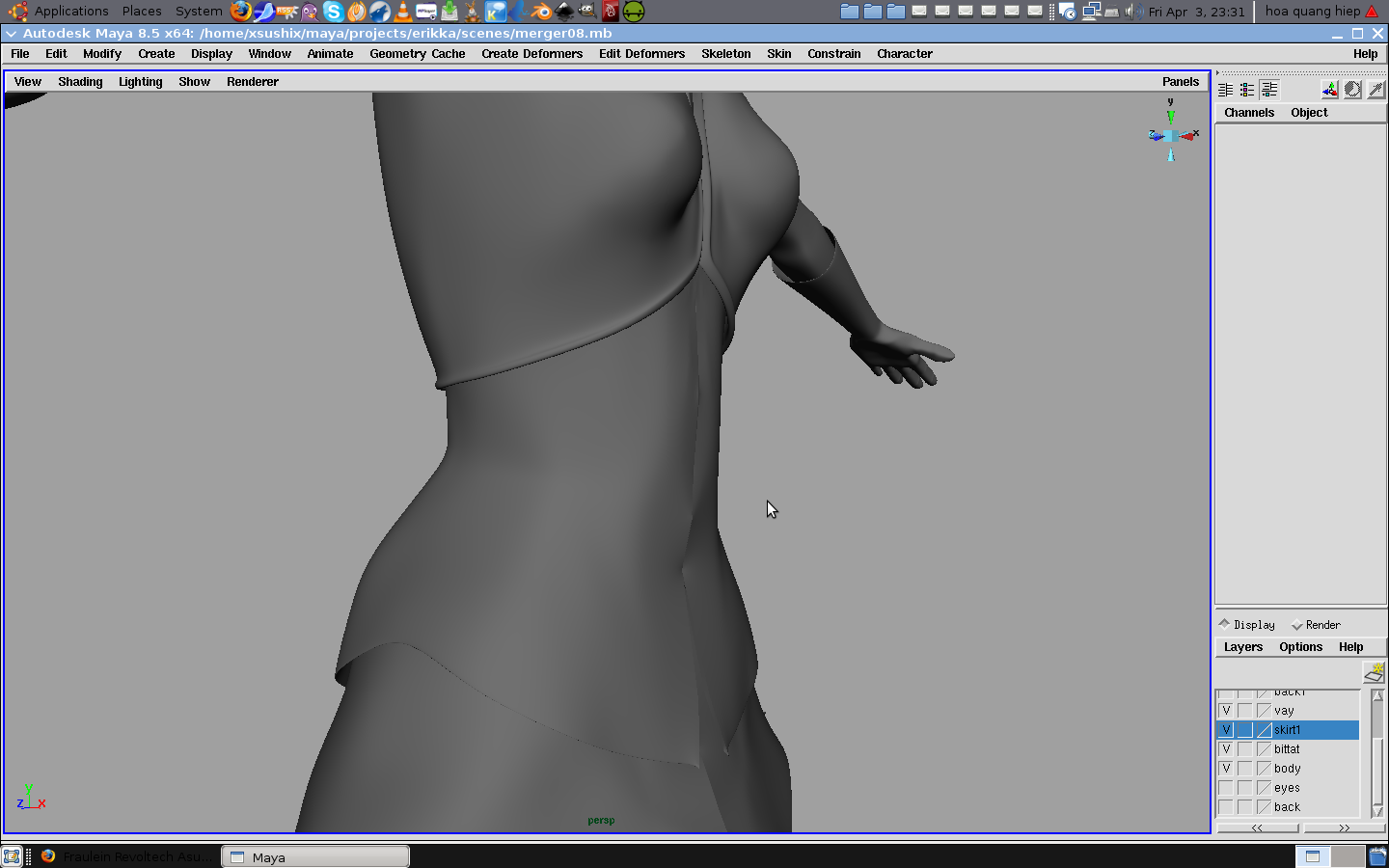Click the layer list vertical scrollbar thumb
The width and height of the screenshot is (1389, 868).
click(x=1377, y=772)
